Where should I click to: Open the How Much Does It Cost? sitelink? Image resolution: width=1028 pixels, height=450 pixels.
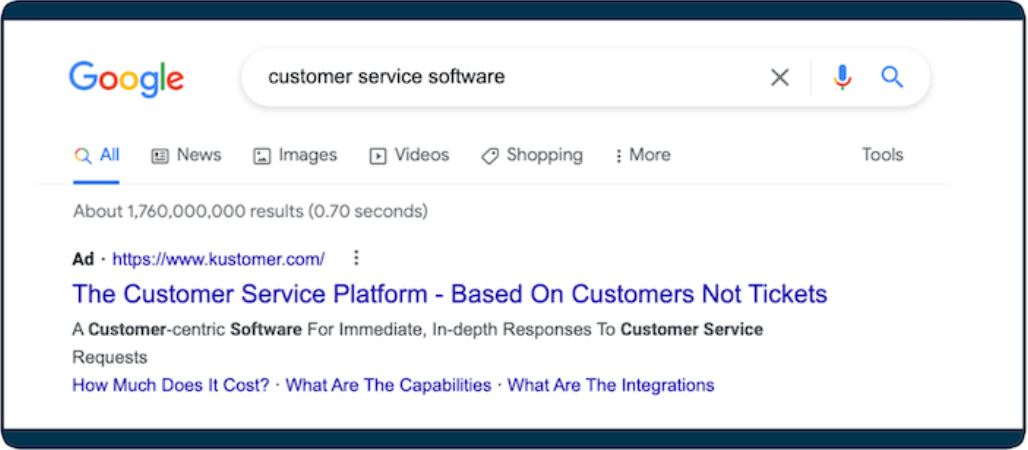(x=170, y=385)
